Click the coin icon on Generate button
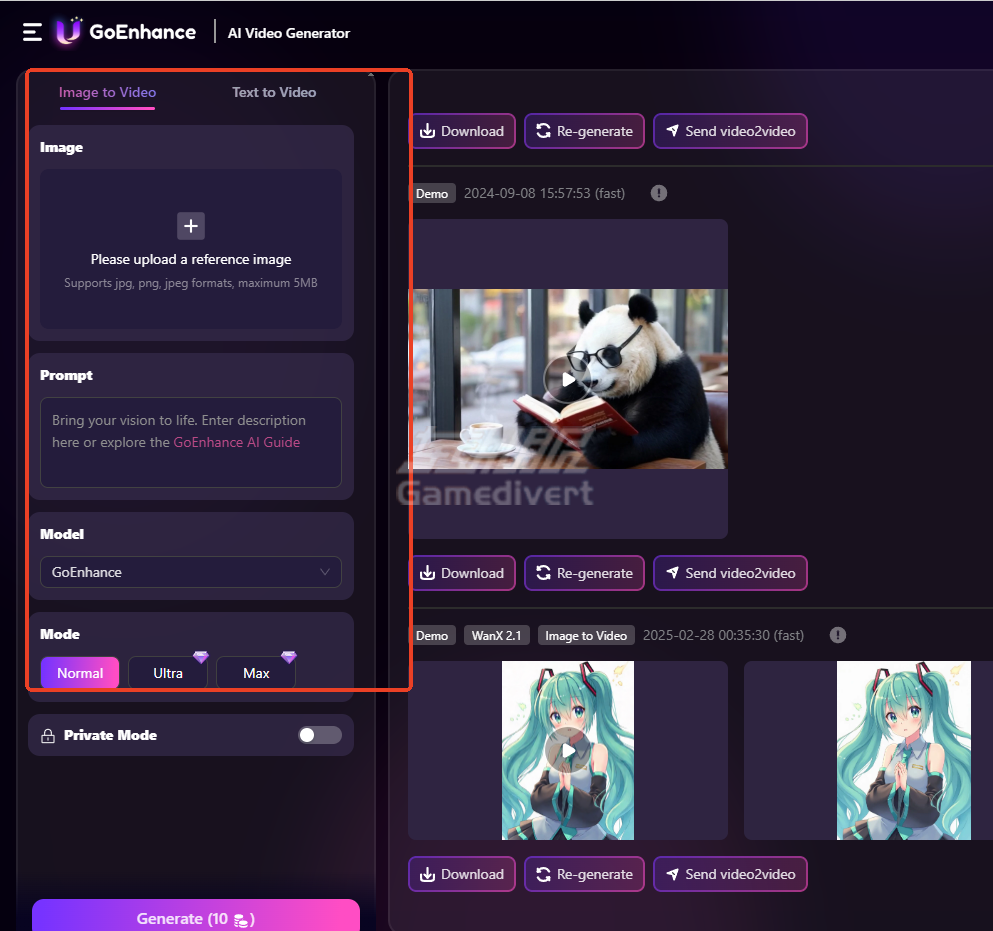 [241, 920]
